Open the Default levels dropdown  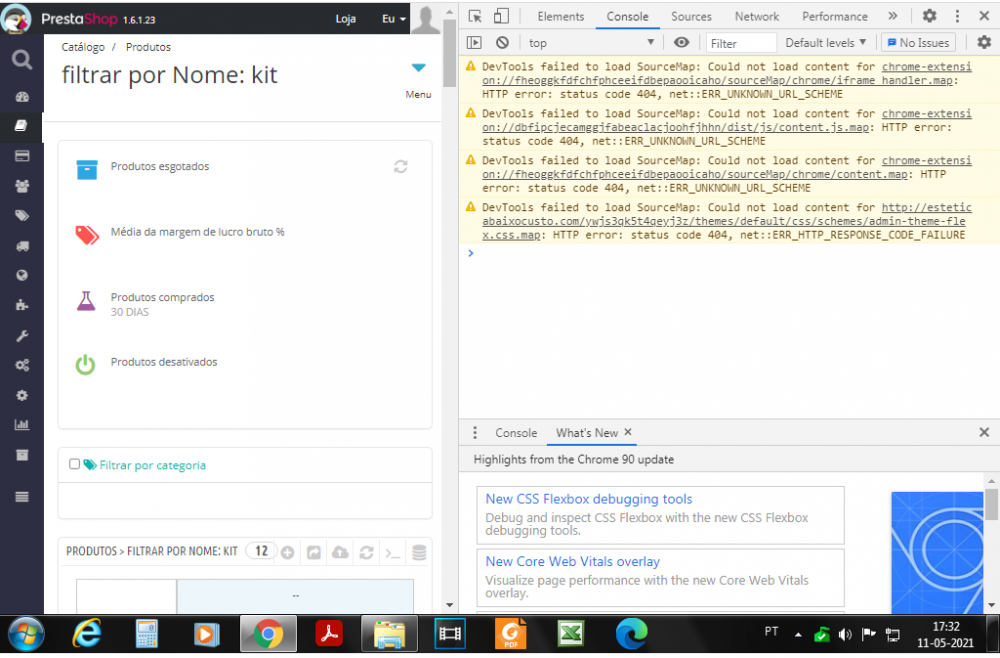point(826,43)
